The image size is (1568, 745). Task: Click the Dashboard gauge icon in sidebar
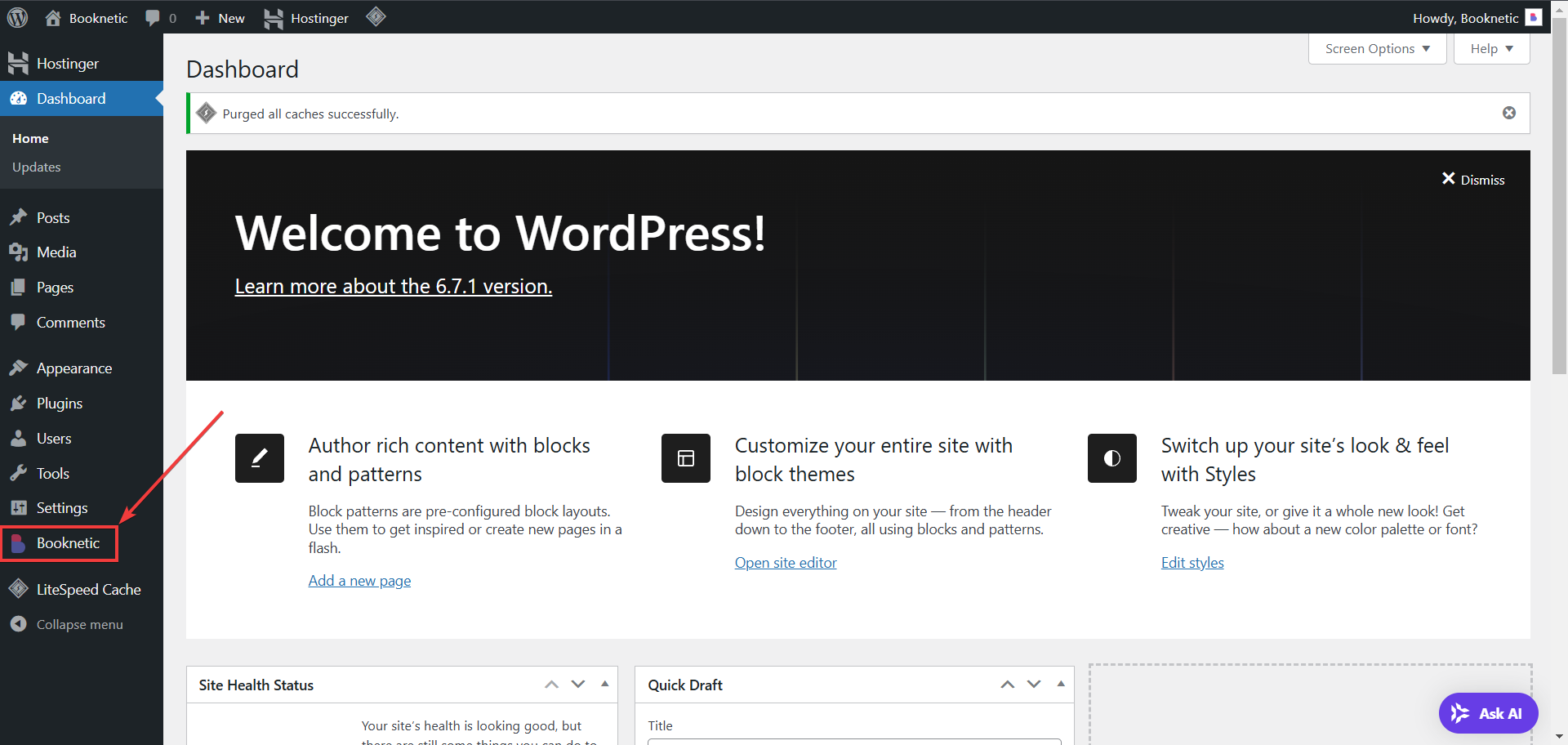click(x=18, y=98)
